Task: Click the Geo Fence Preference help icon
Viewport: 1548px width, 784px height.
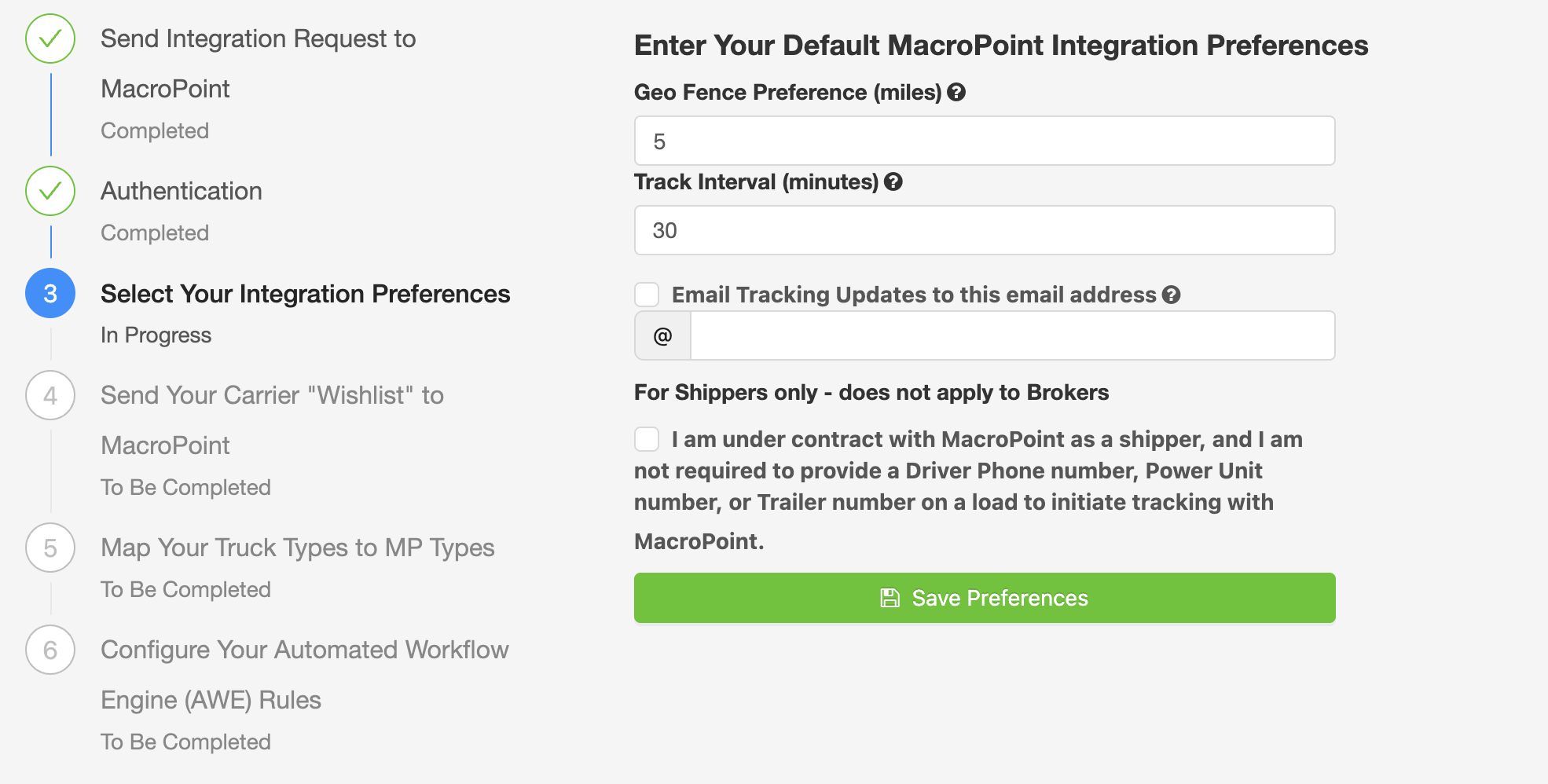Action: pyautogui.click(x=956, y=93)
